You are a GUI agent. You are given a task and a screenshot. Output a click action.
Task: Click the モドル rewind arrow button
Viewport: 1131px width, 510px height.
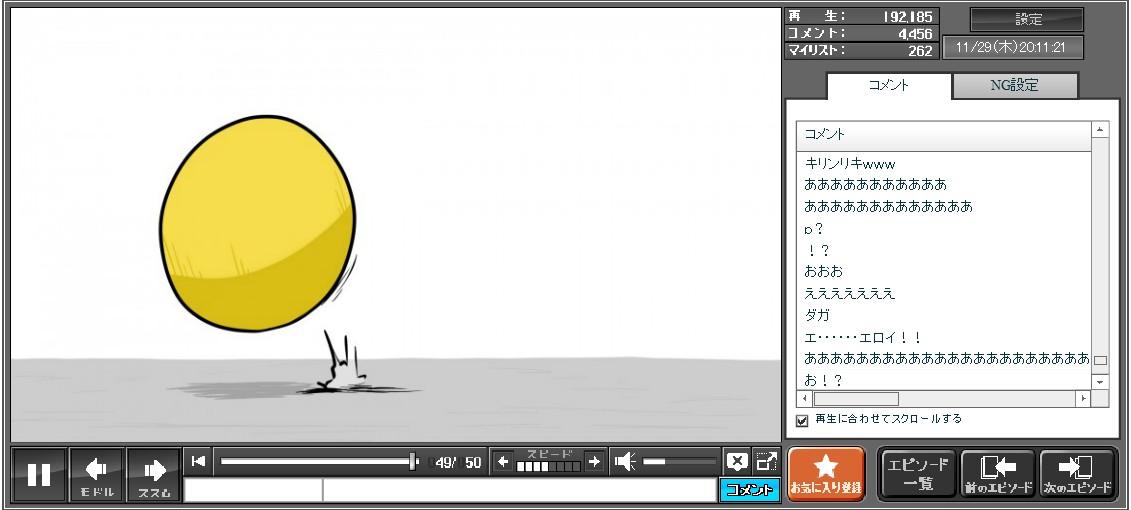click(97, 474)
